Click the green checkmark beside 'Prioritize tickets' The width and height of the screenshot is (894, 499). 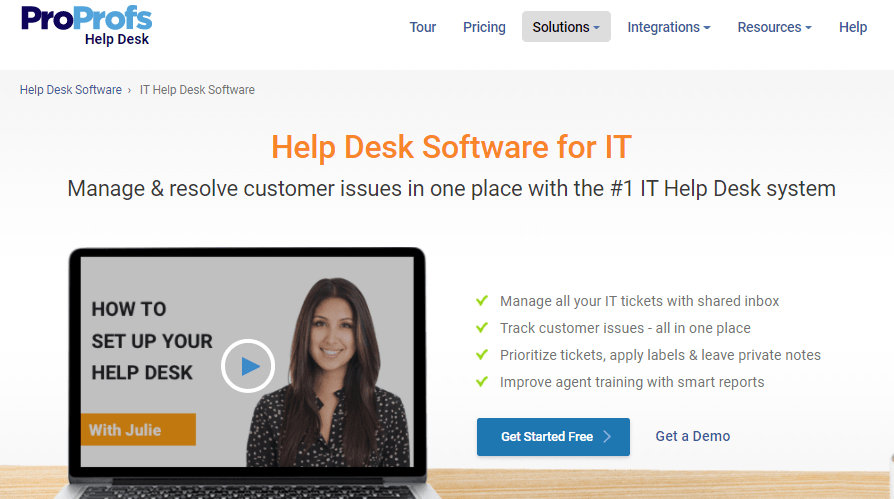point(482,355)
